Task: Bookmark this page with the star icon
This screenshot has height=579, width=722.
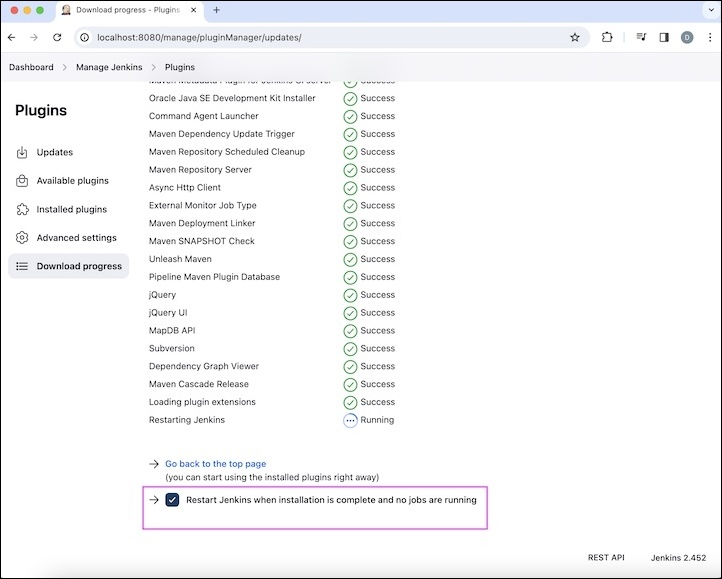Action: [575, 37]
